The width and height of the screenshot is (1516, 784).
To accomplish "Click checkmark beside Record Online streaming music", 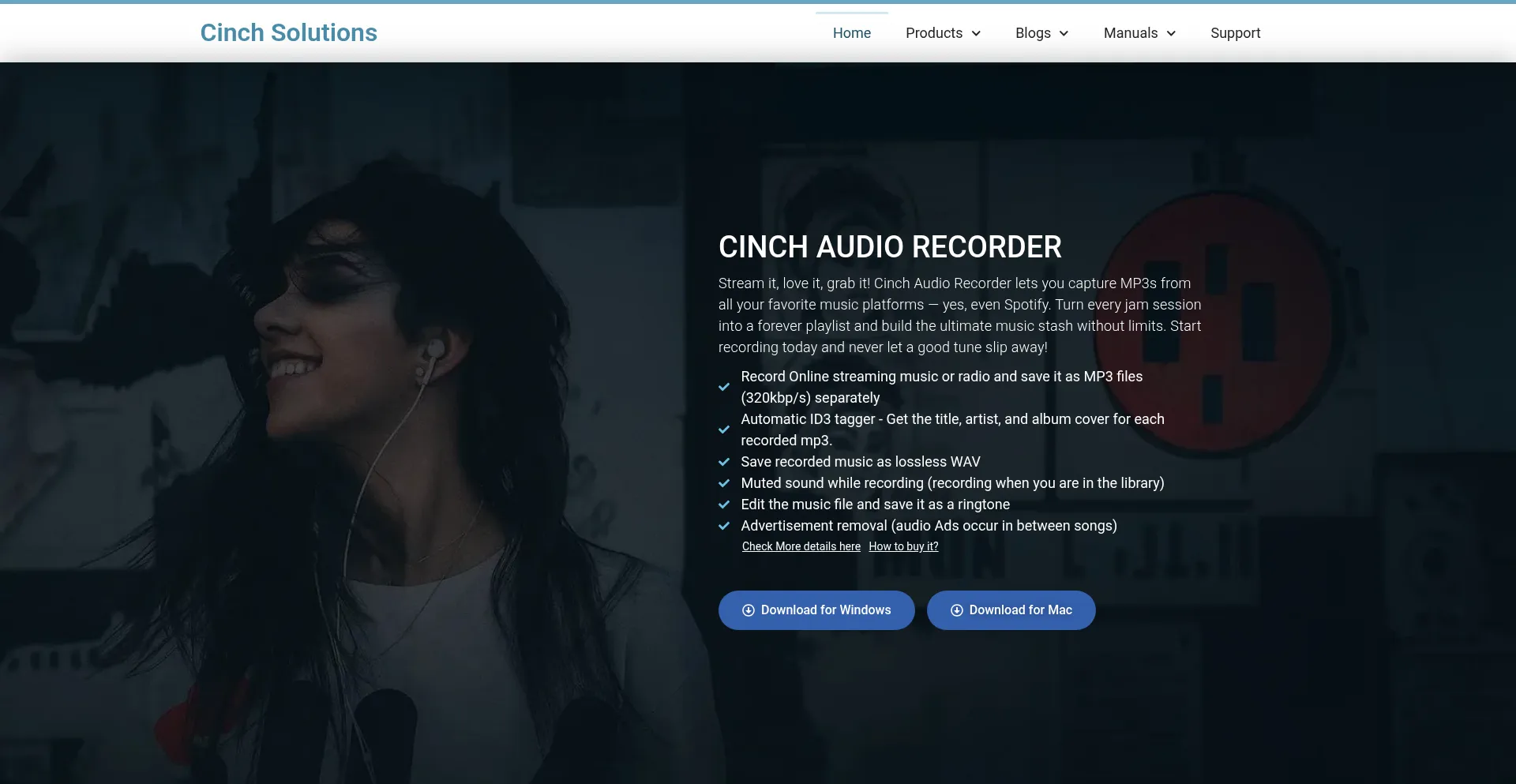I will coord(724,387).
